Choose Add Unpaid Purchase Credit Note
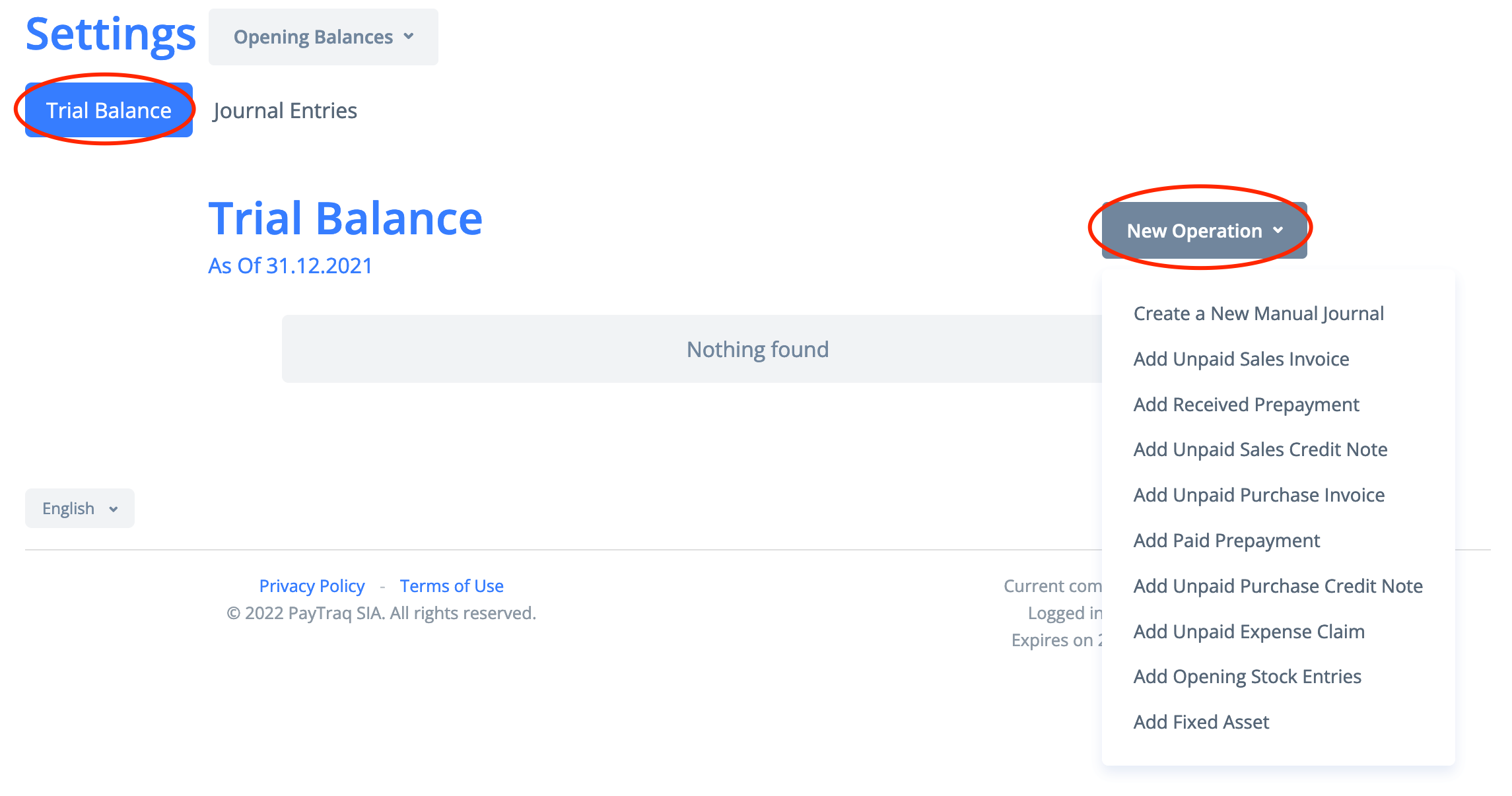 1278,586
